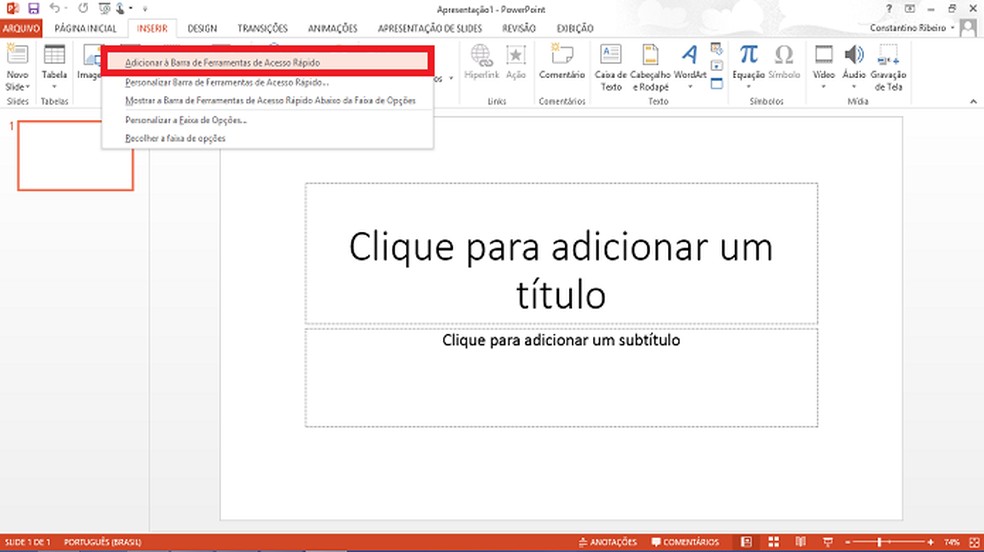Switch to Reading view
The width and height of the screenshot is (984, 552).
(801, 542)
